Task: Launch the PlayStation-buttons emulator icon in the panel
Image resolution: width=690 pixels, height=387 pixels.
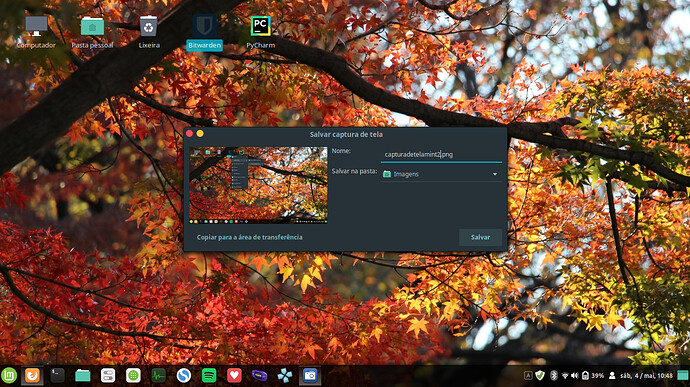Action: pos(285,376)
